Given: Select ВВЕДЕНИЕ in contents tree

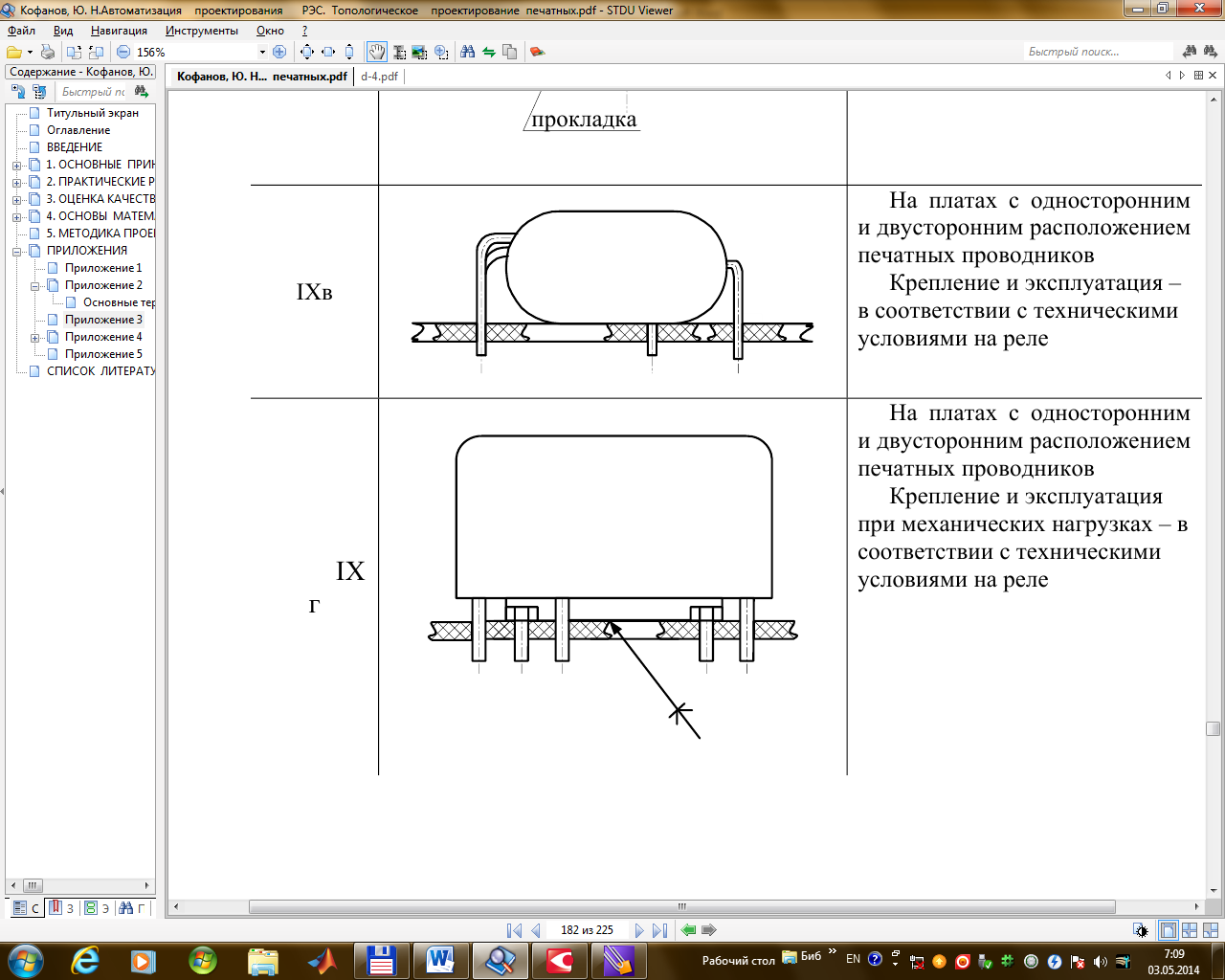Looking at the screenshot, I should tap(75, 147).
